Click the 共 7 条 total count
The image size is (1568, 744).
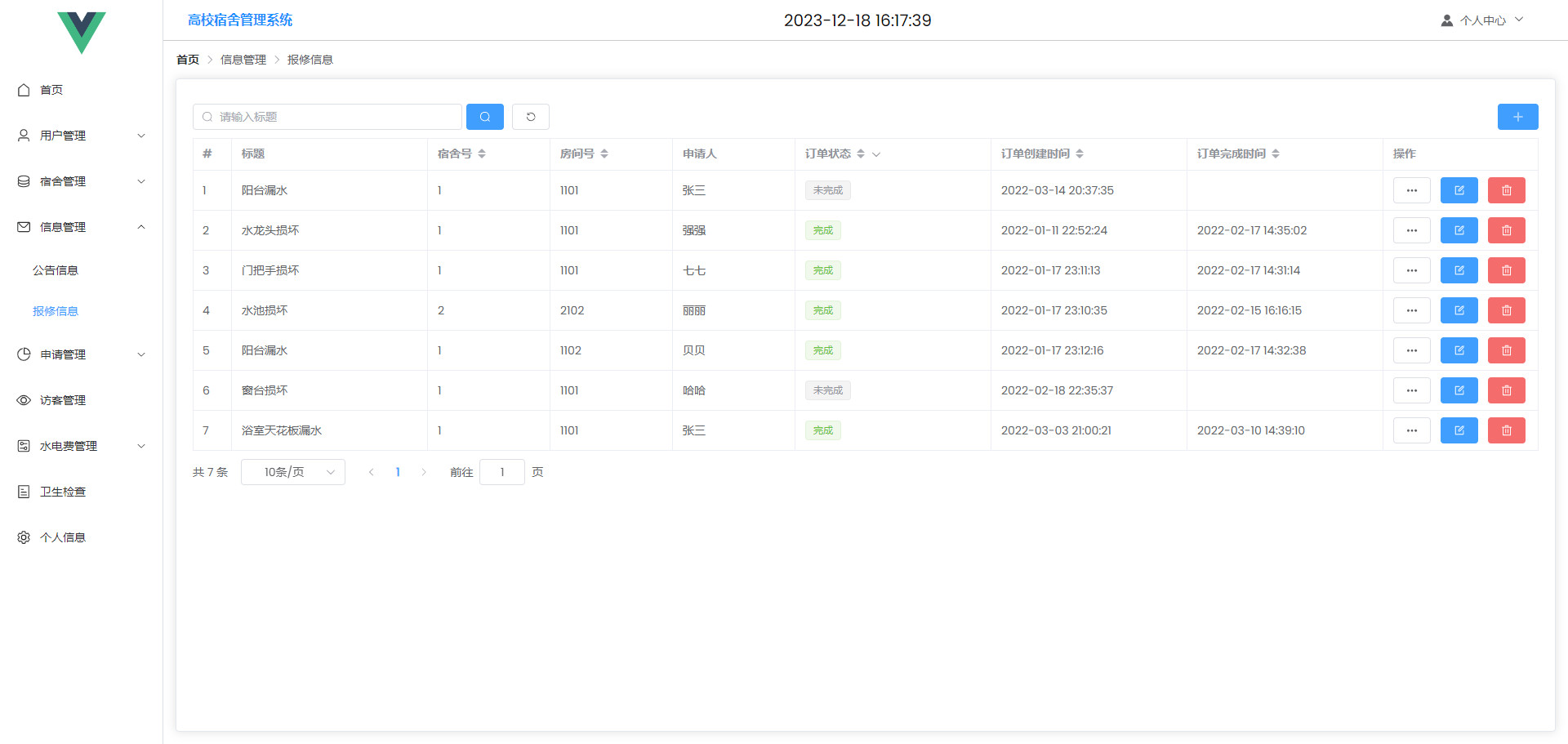point(210,472)
